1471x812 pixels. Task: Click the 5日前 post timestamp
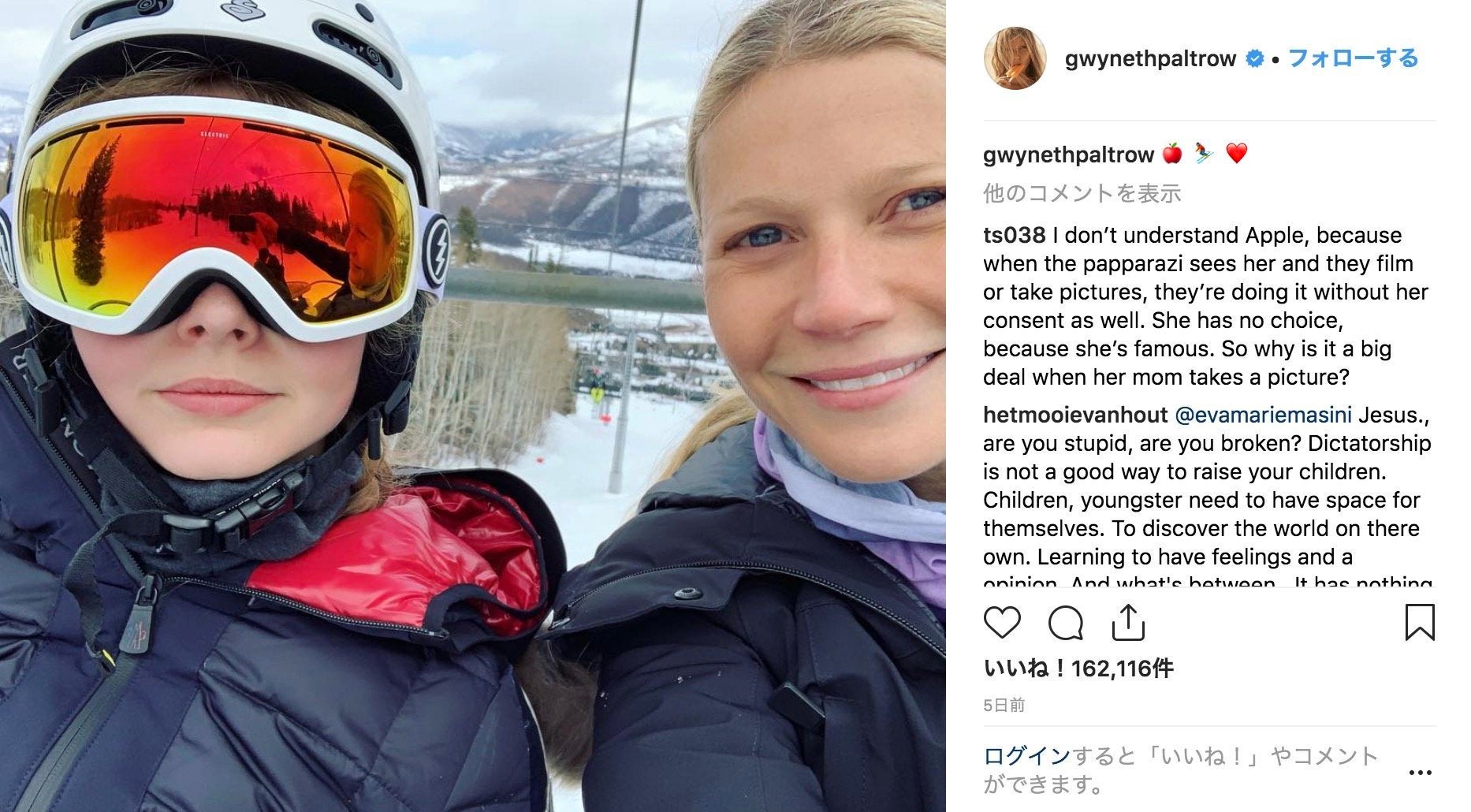(x=1004, y=705)
